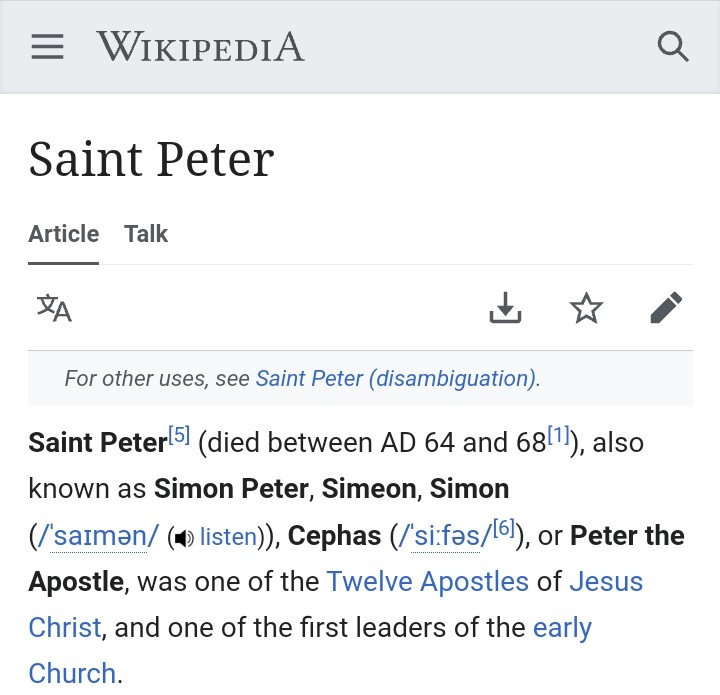The image size is (720, 695).
Task: Follow the Twelve Apostles link
Action: (427, 581)
